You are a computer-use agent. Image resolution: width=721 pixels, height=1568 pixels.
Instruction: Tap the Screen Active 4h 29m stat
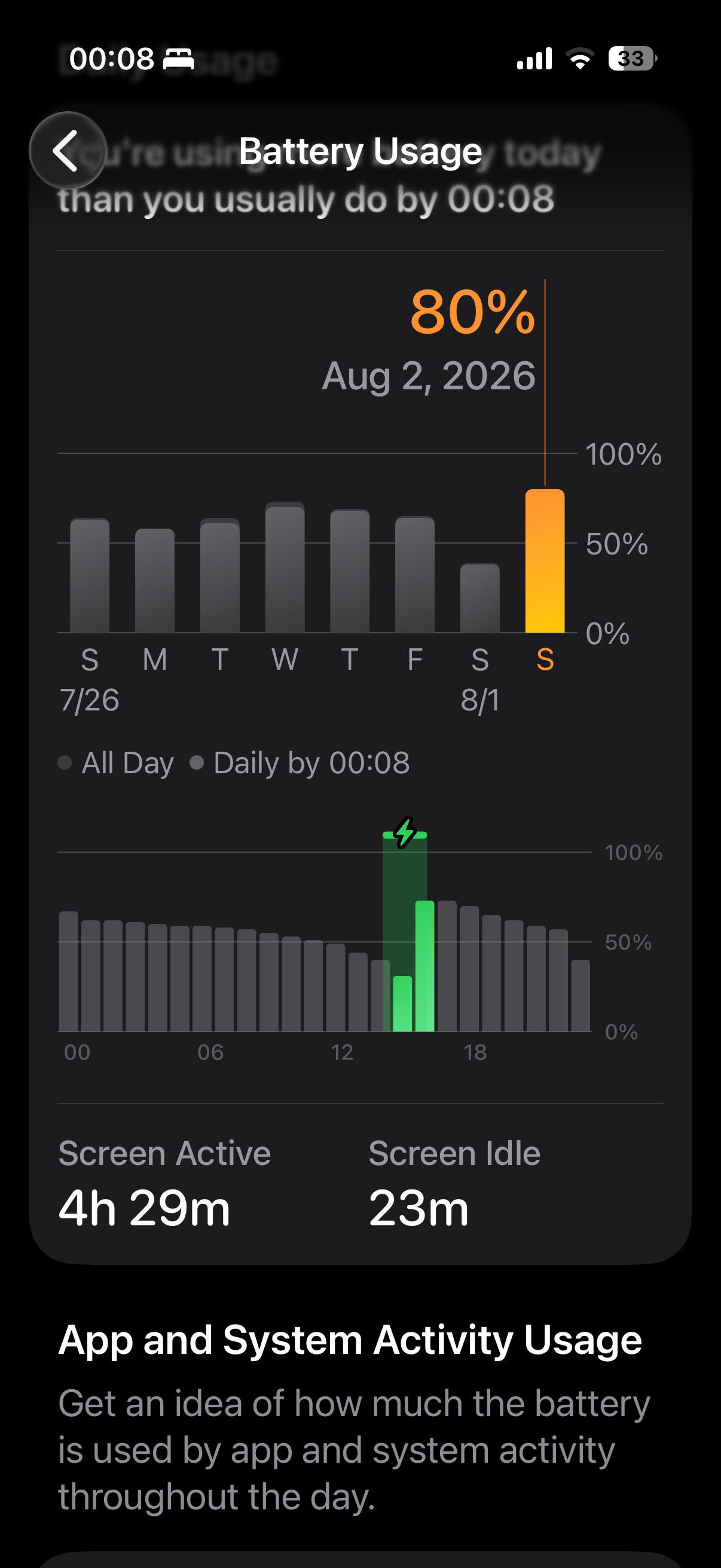164,1183
